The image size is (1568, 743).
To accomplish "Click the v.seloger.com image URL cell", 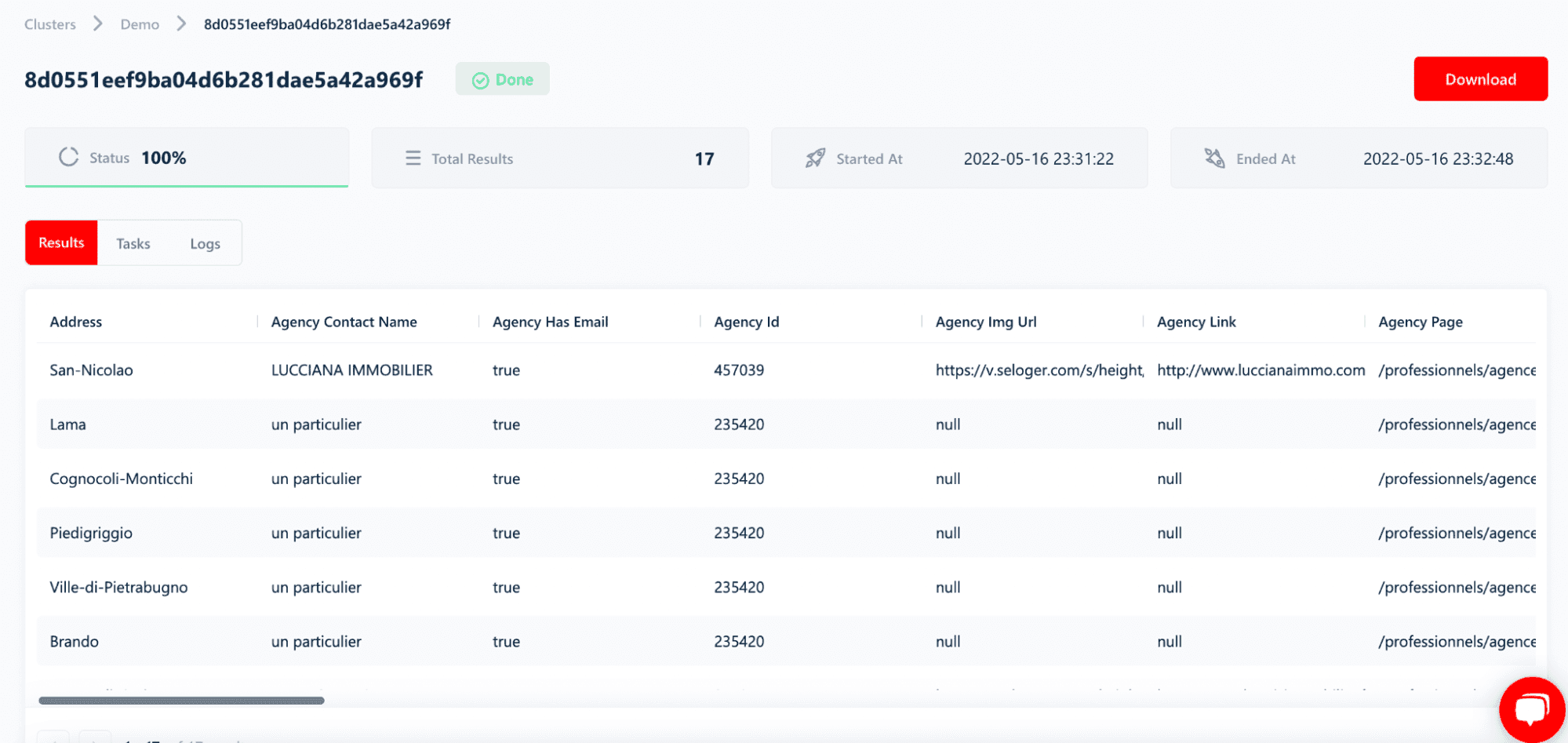I will (1039, 370).
